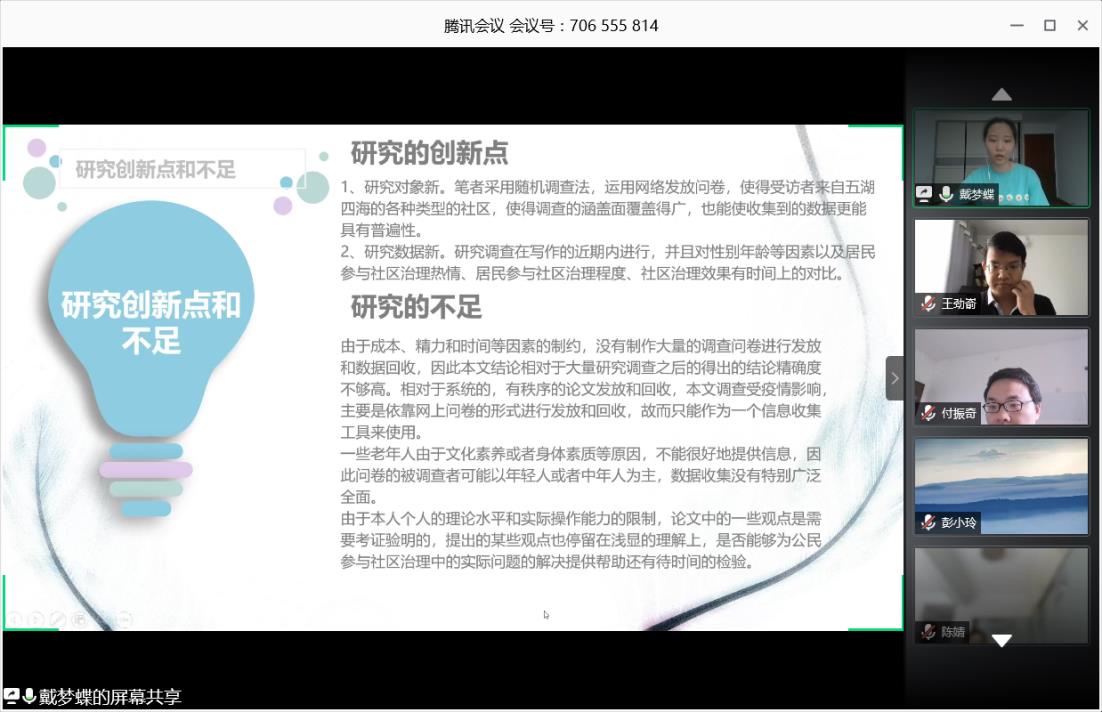Click the next slide play arrow icon
This screenshot has width=1102, height=712.
35,619
